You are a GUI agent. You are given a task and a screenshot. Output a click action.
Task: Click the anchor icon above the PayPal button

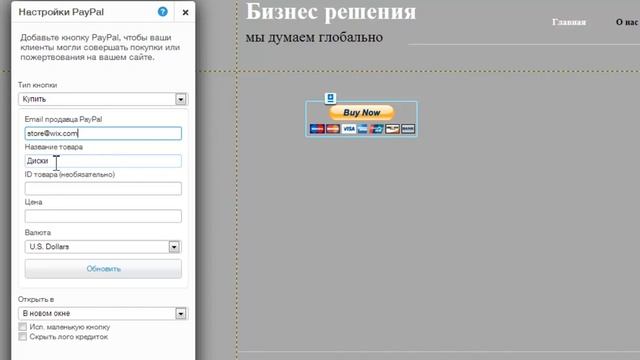(x=330, y=98)
